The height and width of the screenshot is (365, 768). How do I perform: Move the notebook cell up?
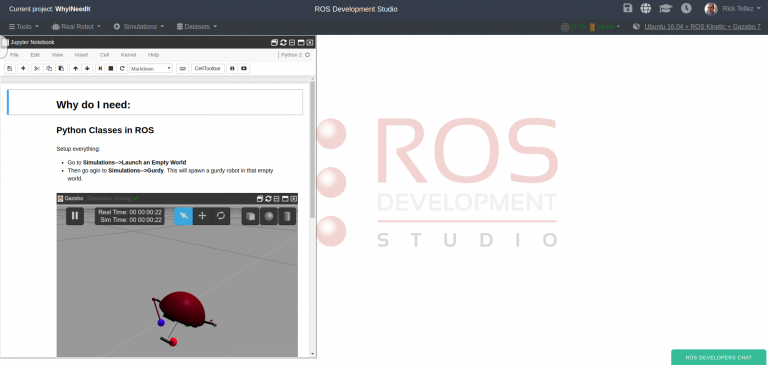point(75,69)
